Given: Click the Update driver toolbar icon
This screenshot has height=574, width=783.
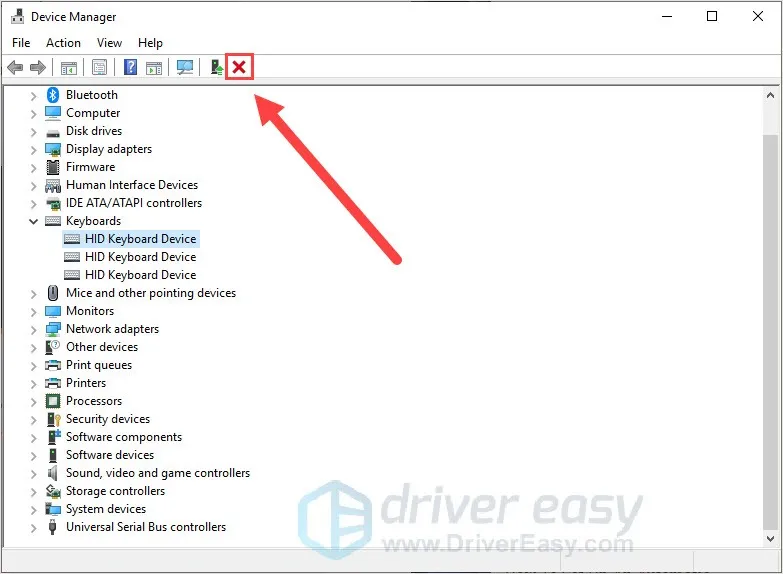Looking at the screenshot, I should (216, 67).
